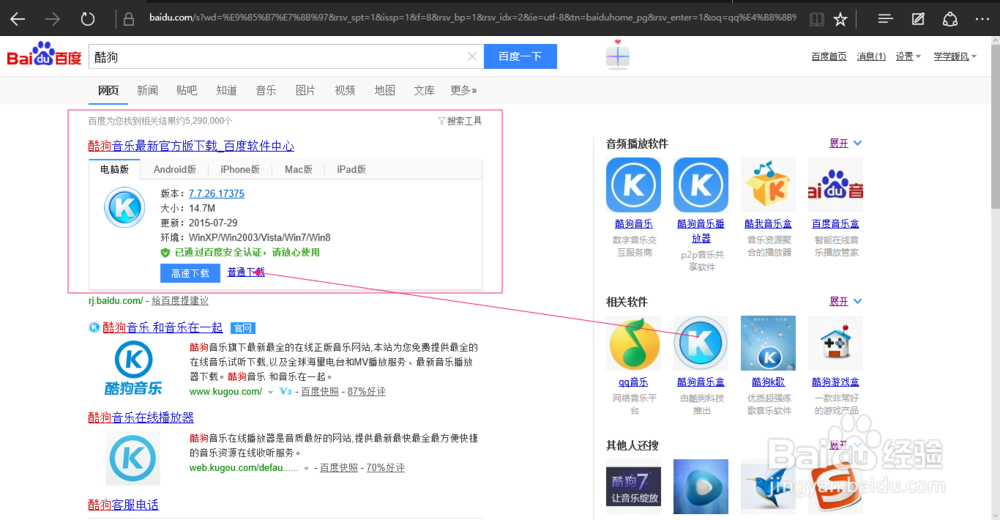Open blue play-button player thumbnail
Screen dimensions: 1000x520
coord(701,487)
